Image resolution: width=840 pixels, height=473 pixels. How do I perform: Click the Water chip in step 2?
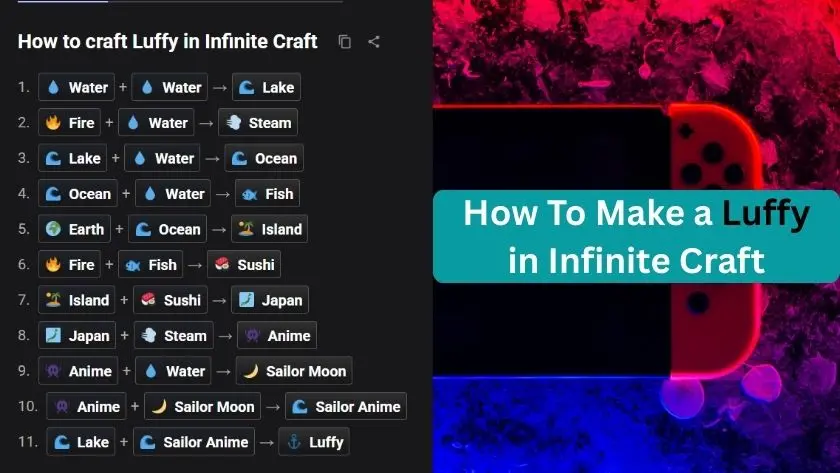[156, 123]
